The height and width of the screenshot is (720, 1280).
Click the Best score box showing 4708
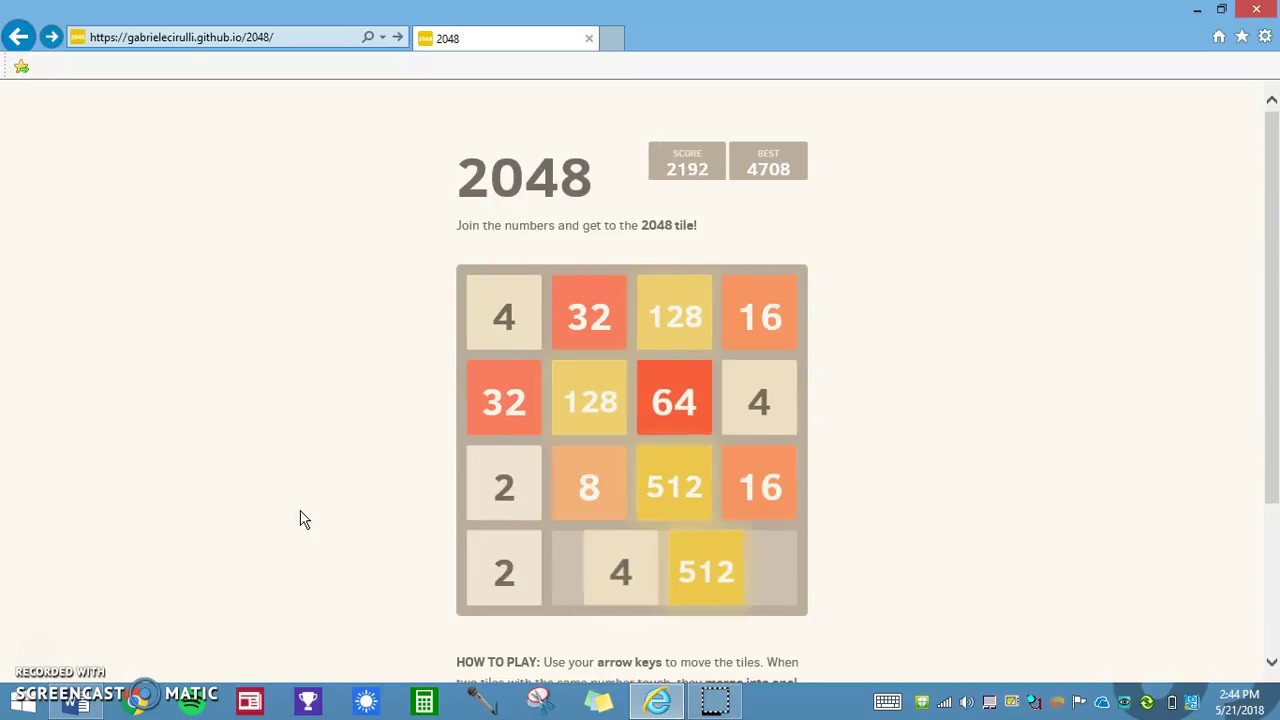[x=768, y=161]
